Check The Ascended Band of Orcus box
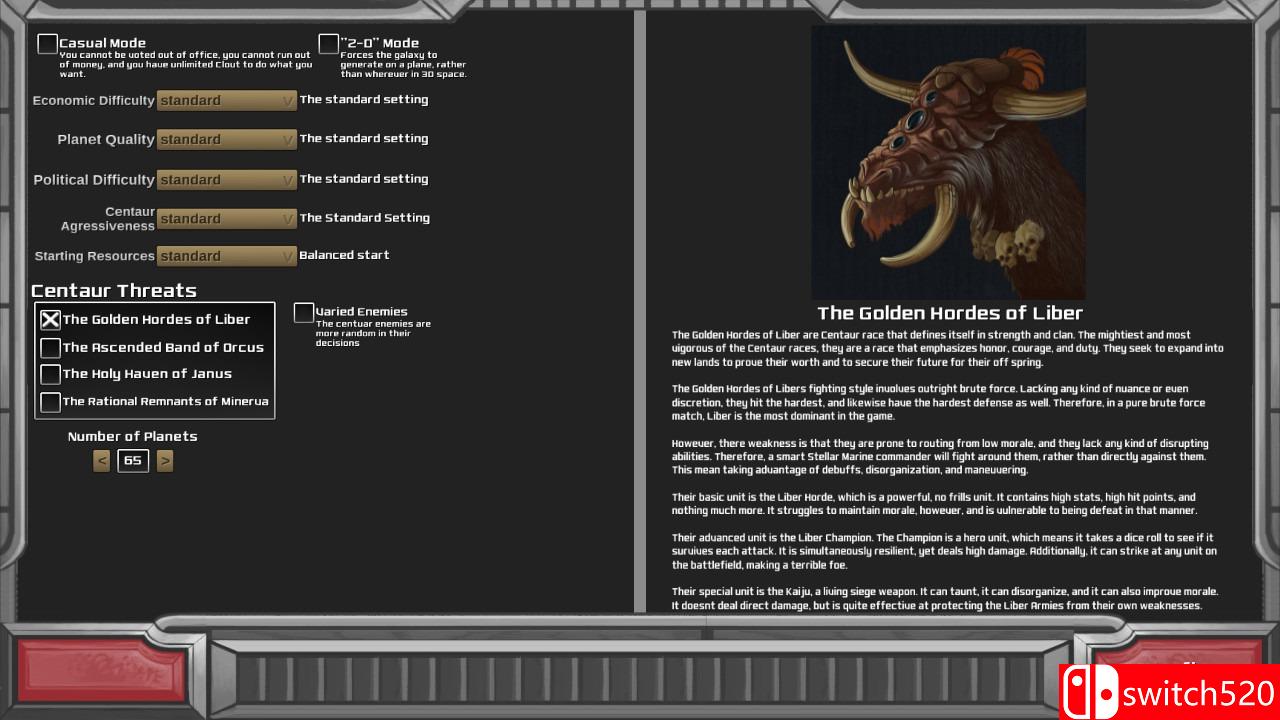 (x=50, y=348)
